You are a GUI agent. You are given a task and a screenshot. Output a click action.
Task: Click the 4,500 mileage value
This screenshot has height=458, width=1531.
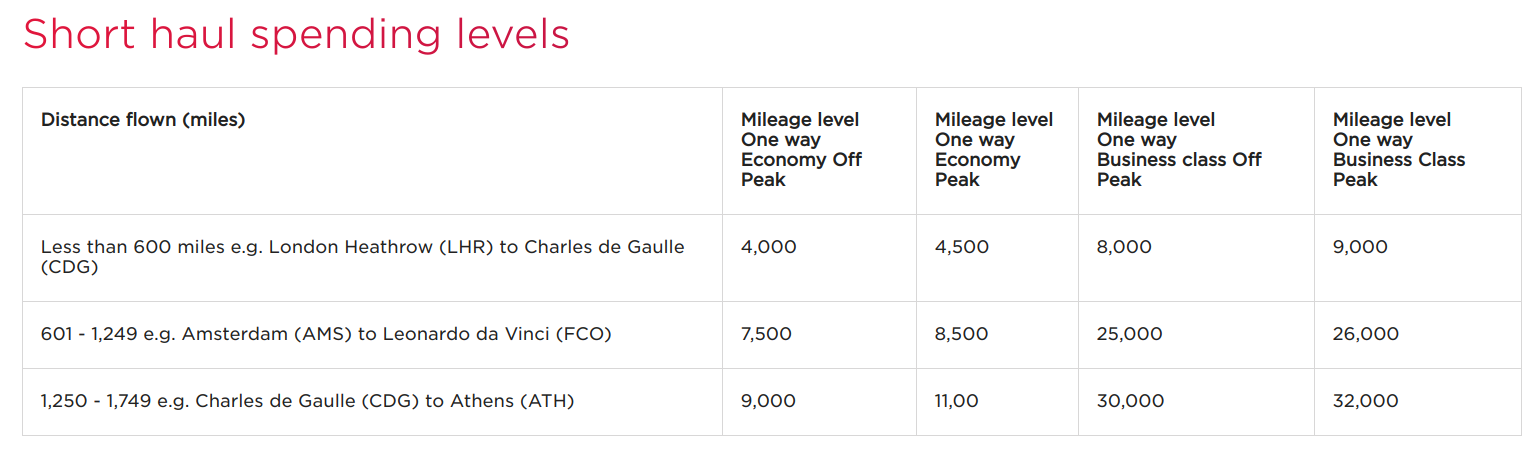962,247
